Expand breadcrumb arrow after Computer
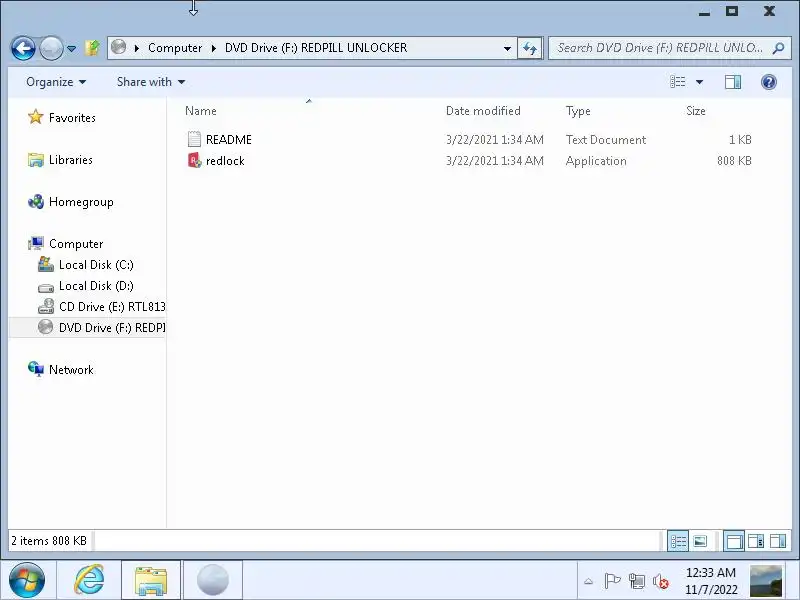The width and height of the screenshot is (800, 600). pyautogui.click(x=214, y=48)
